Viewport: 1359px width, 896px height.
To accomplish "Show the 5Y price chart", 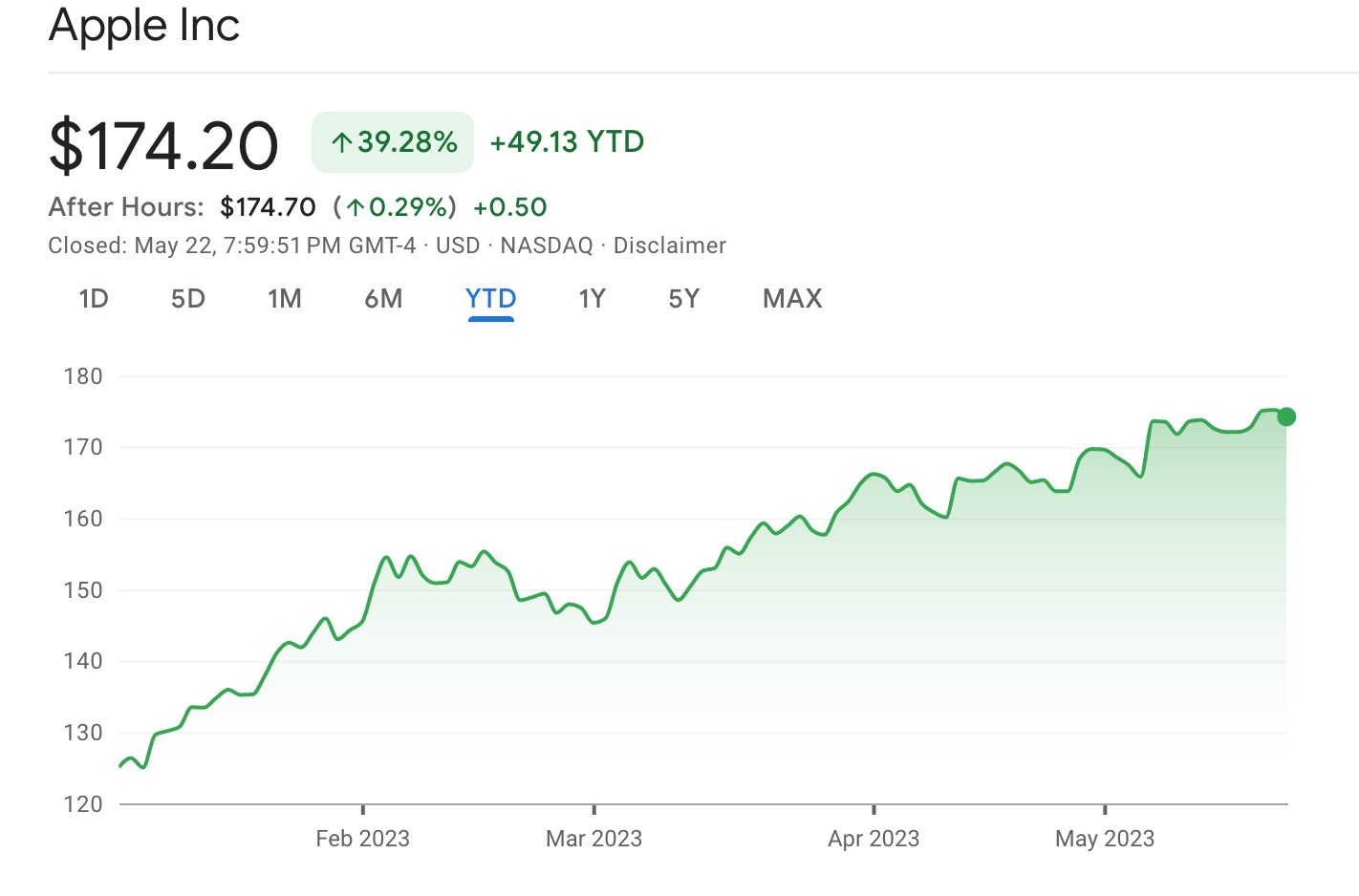I will coord(684,299).
